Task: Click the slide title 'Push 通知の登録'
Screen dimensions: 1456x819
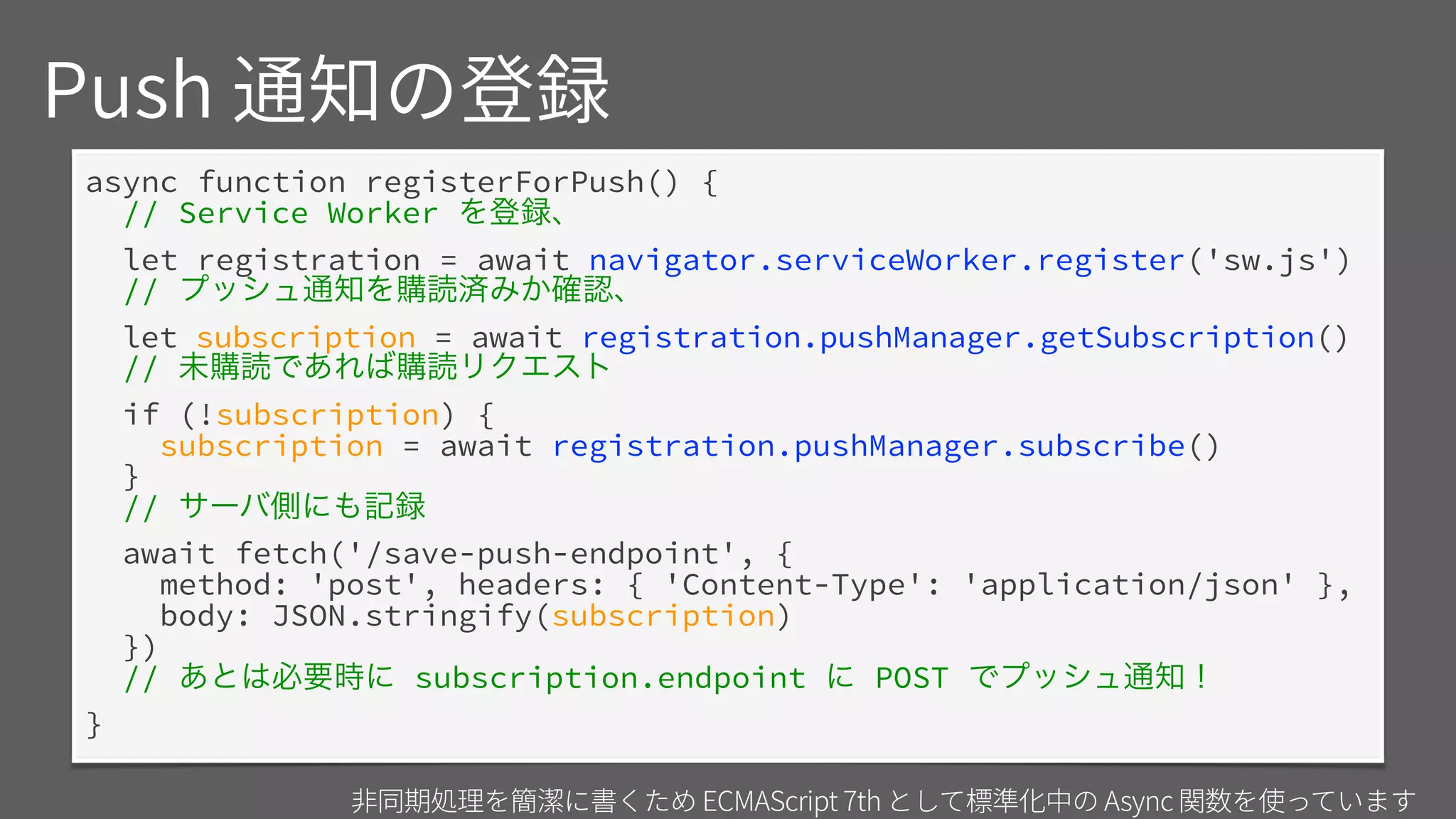Action: point(327,90)
